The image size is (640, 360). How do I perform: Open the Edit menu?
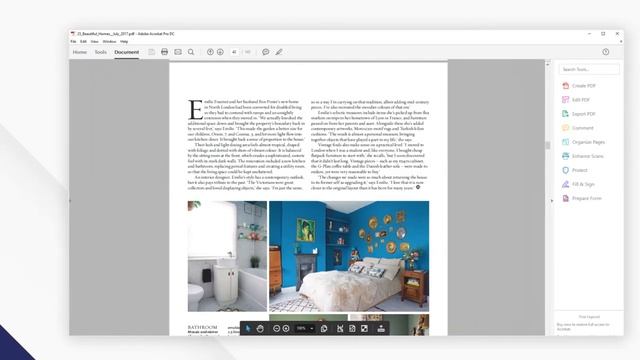(x=83, y=42)
